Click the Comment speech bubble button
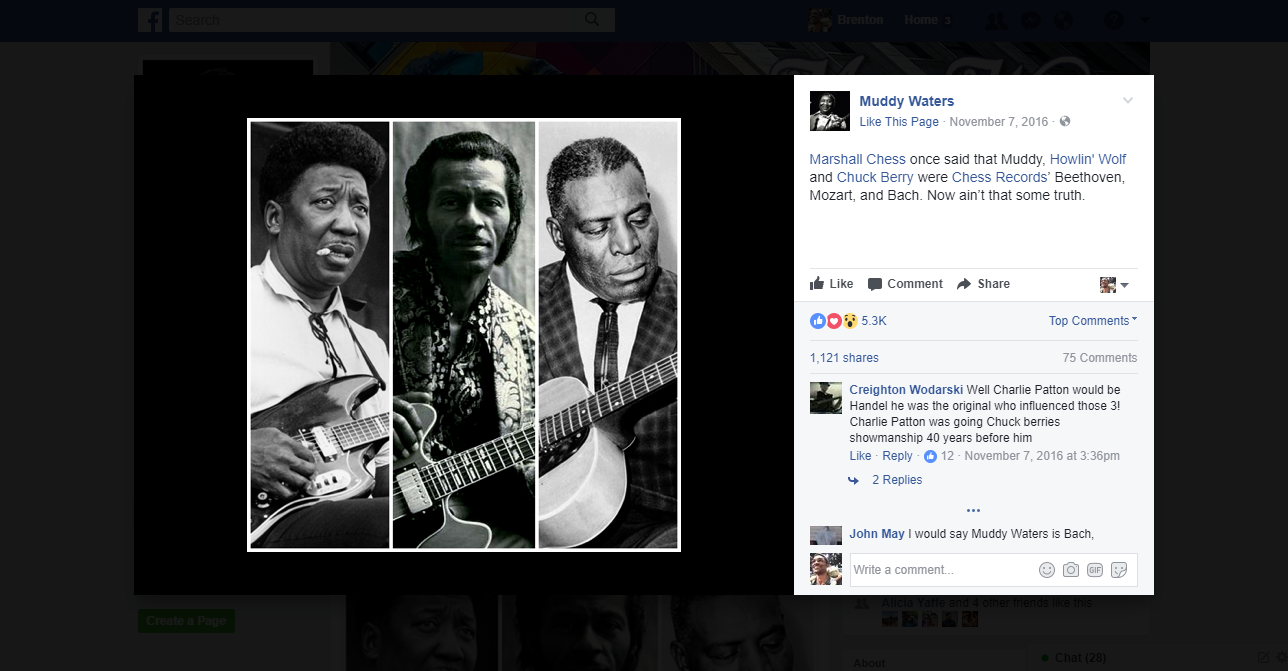Image resolution: width=1288 pixels, height=671 pixels. [x=905, y=284]
